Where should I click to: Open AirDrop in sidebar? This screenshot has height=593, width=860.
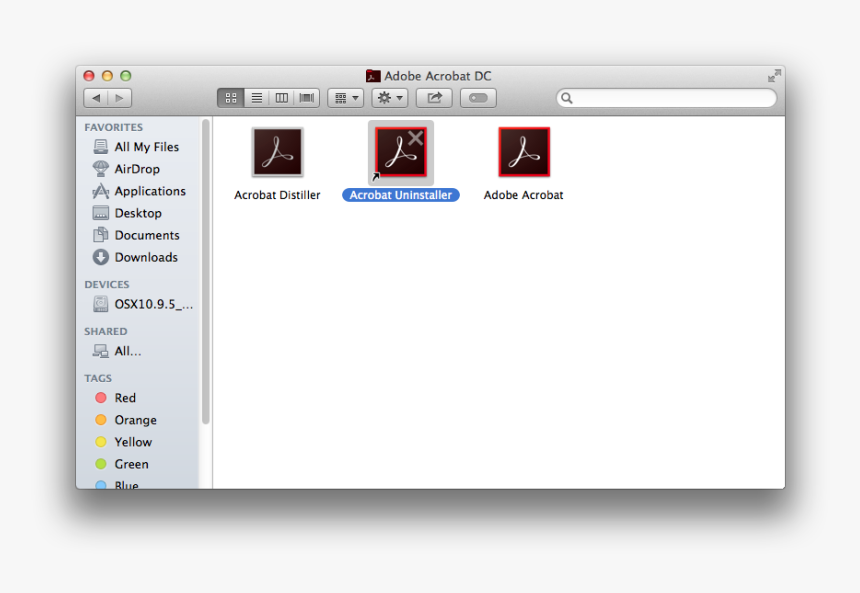pyautogui.click(x=137, y=169)
